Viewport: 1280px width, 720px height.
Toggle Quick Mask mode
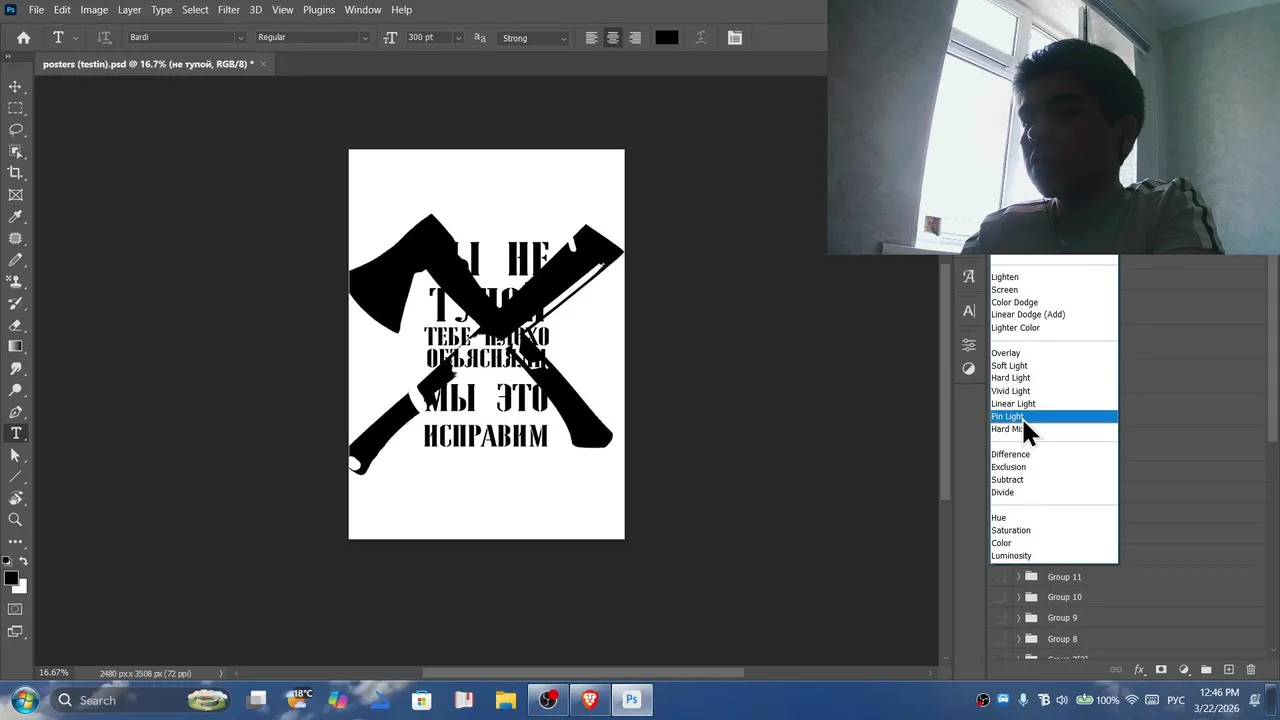tap(15, 609)
